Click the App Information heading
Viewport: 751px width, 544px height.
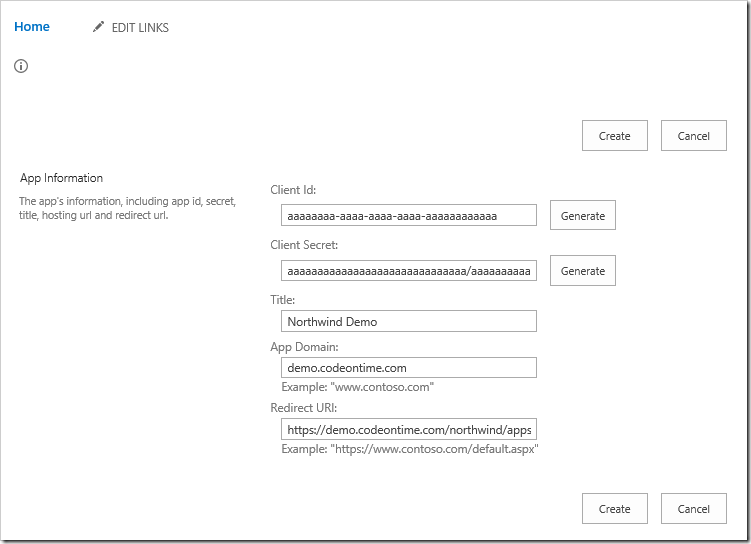point(61,178)
